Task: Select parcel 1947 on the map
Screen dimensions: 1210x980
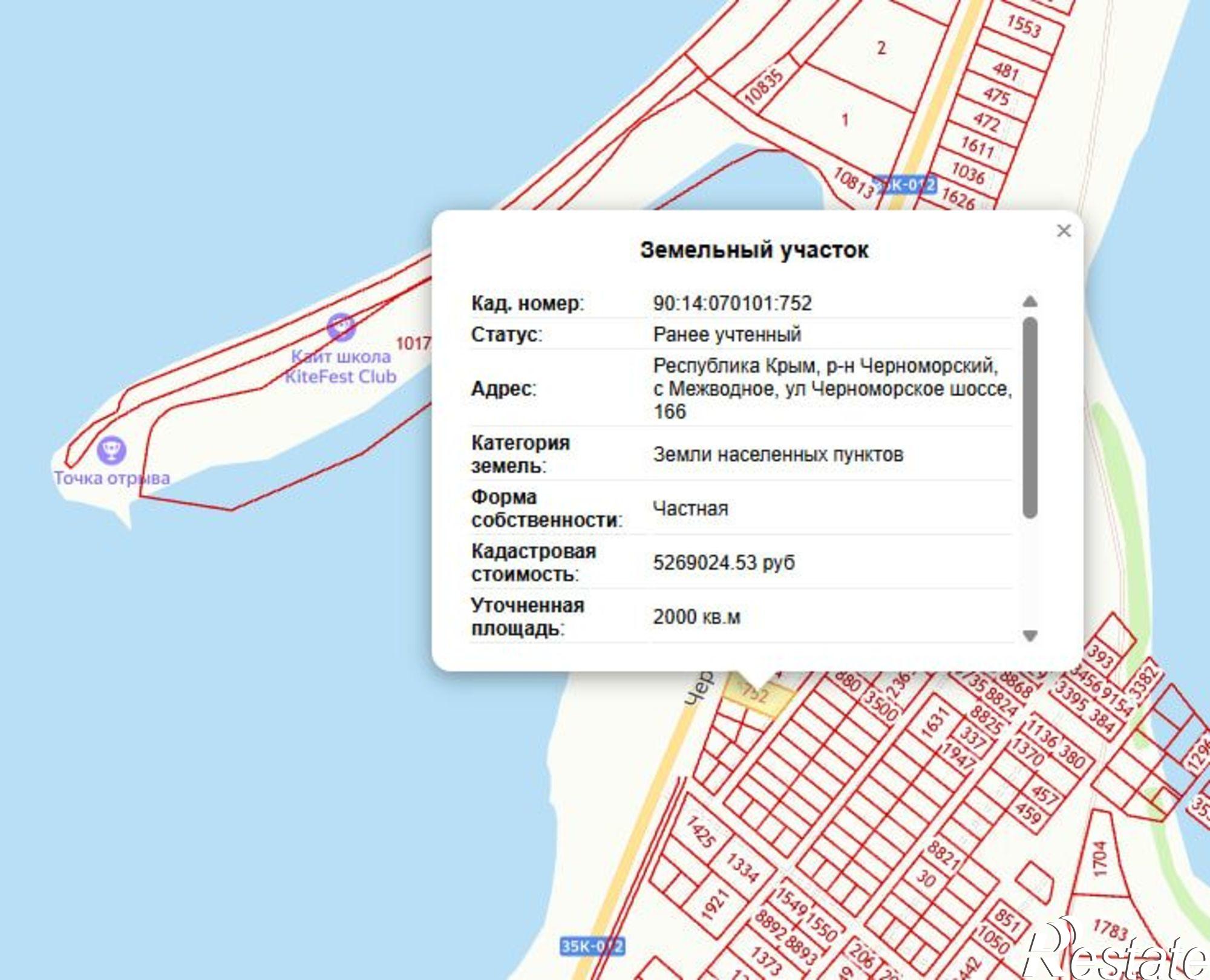Action: (958, 756)
